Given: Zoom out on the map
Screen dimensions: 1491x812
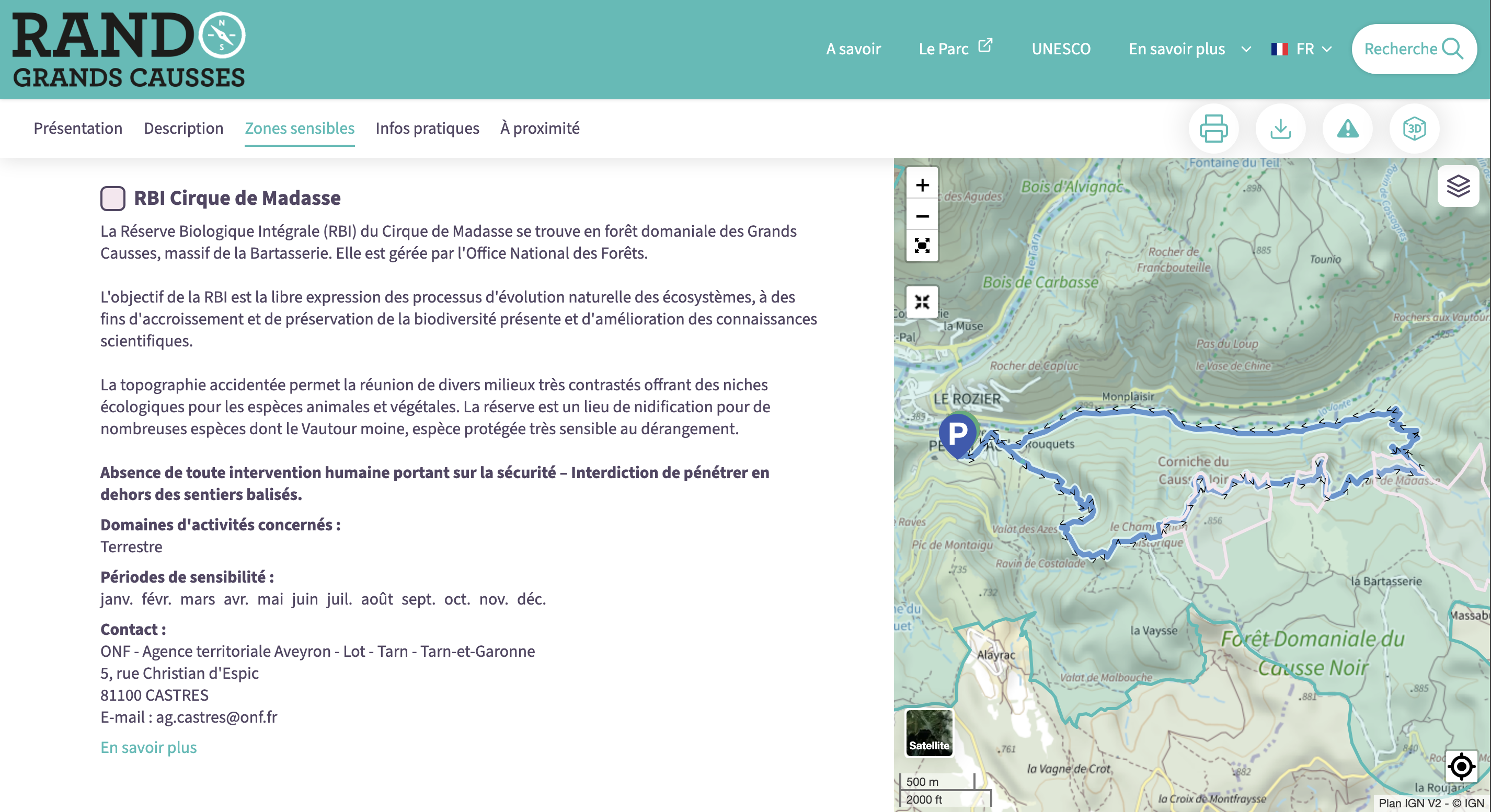Looking at the screenshot, I should (x=922, y=216).
